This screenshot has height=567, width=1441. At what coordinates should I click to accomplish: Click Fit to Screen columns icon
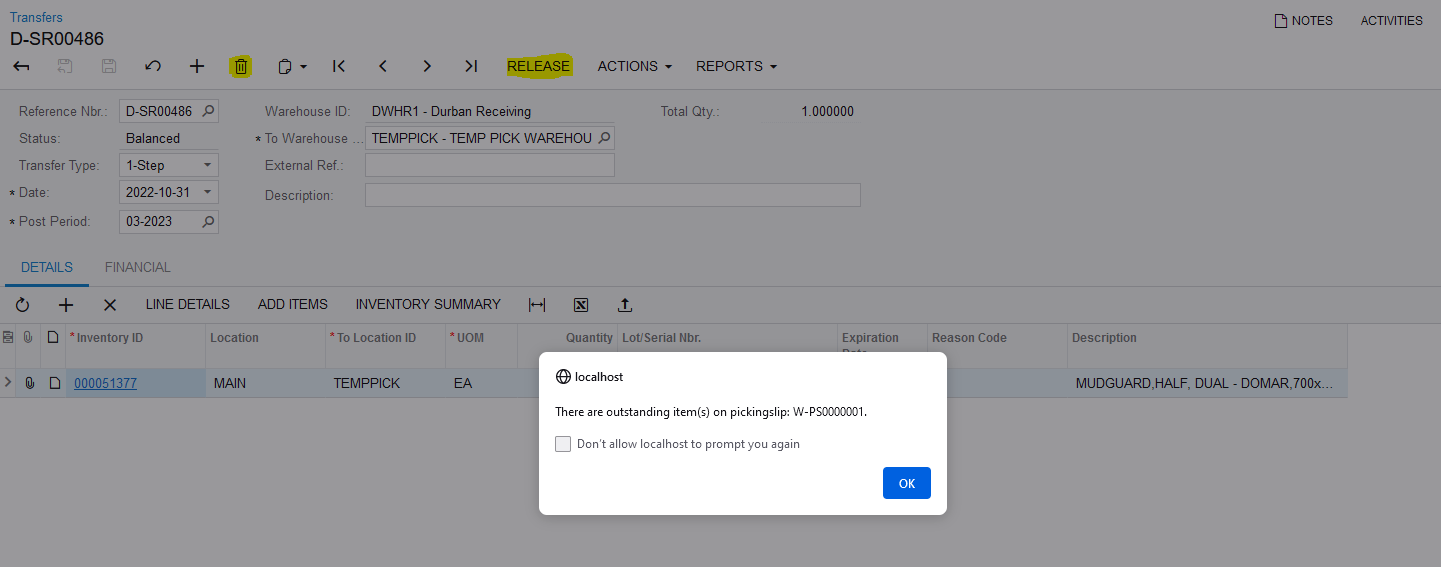click(x=537, y=305)
